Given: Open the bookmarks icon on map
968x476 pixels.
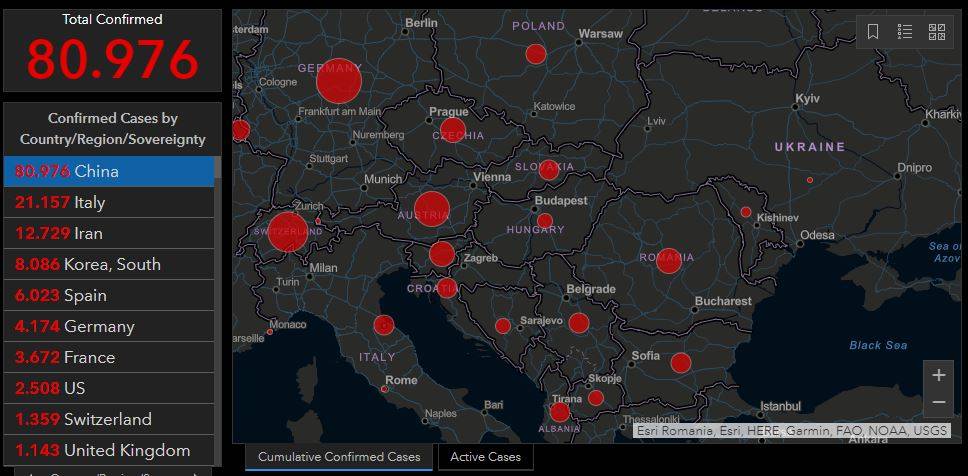Looking at the screenshot, I should (x=873, y=31).
